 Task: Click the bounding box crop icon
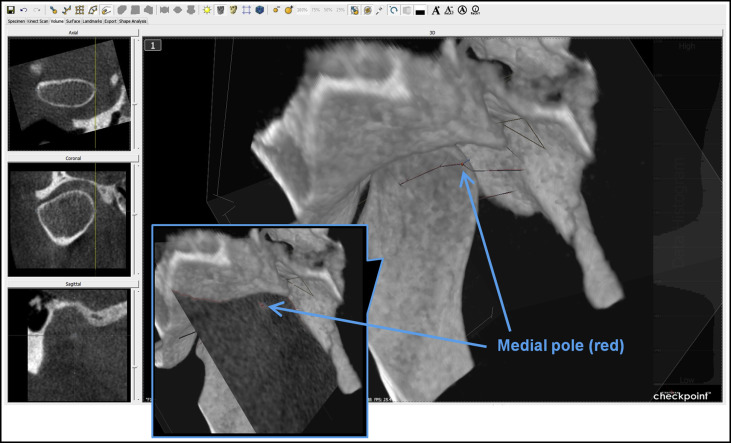click(x=246, y=10)
